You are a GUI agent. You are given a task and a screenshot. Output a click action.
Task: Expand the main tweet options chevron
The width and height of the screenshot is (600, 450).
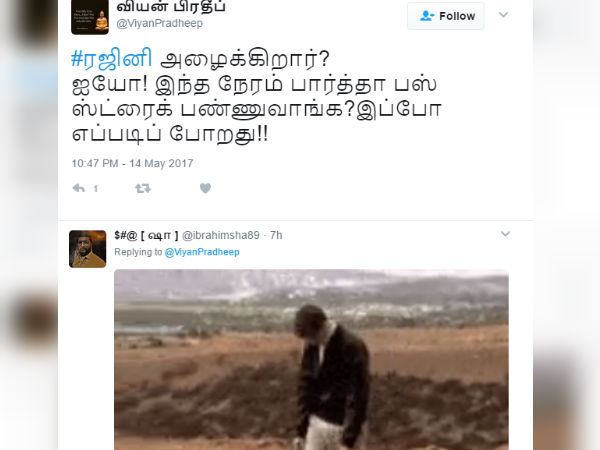pos(504,15)
